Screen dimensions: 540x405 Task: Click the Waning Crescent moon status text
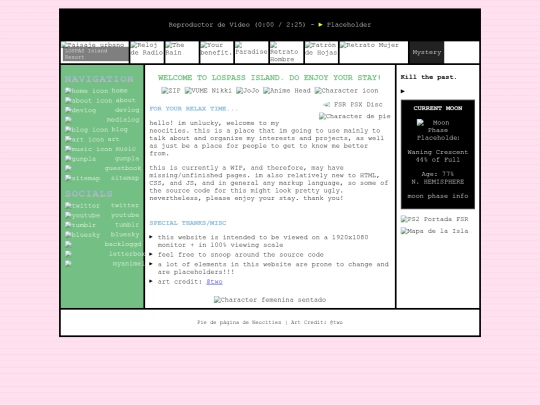click(437, 152)
